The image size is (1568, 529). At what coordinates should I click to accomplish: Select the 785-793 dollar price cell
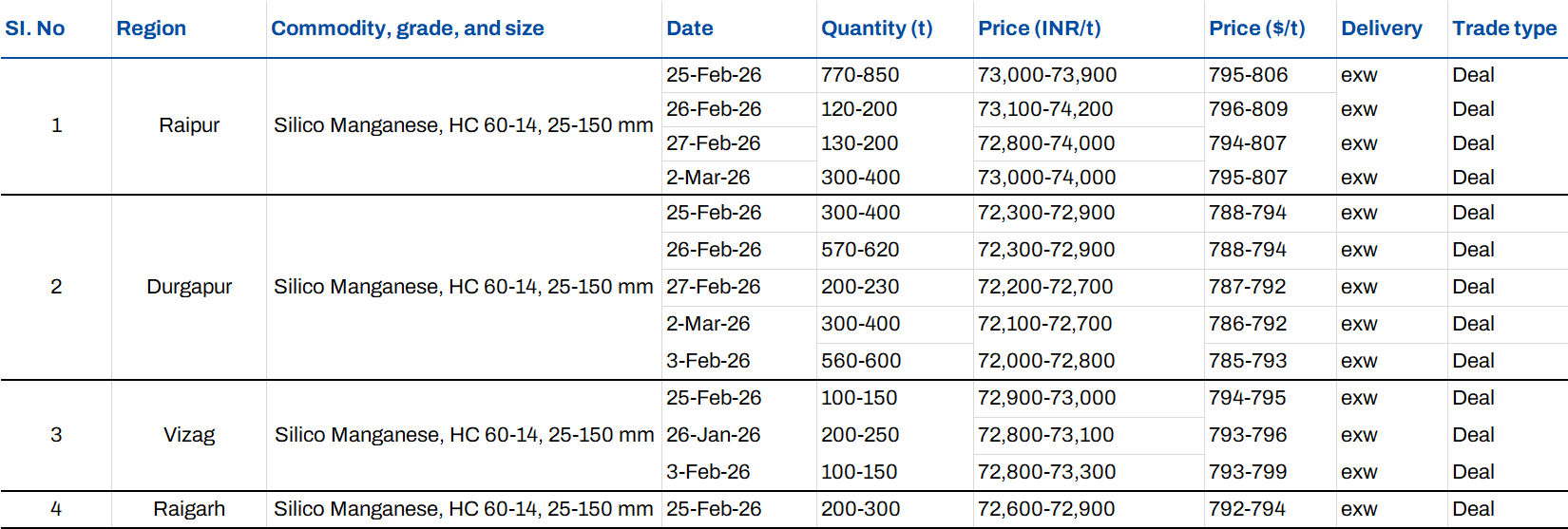[x=1248, y=361]
